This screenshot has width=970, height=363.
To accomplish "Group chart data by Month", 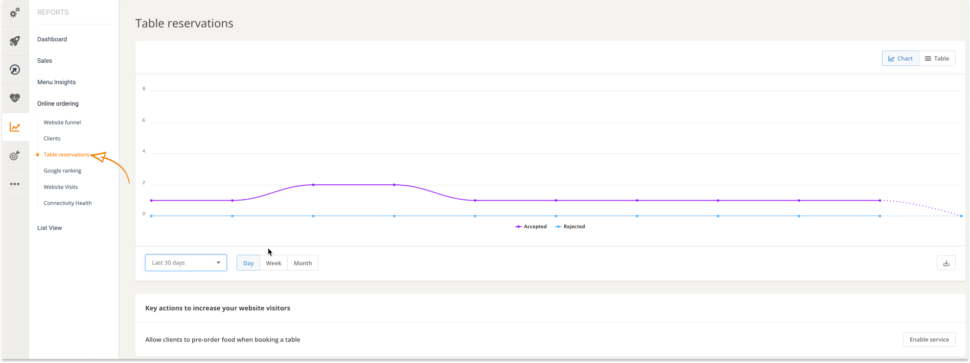I will (x=303, y=263).
